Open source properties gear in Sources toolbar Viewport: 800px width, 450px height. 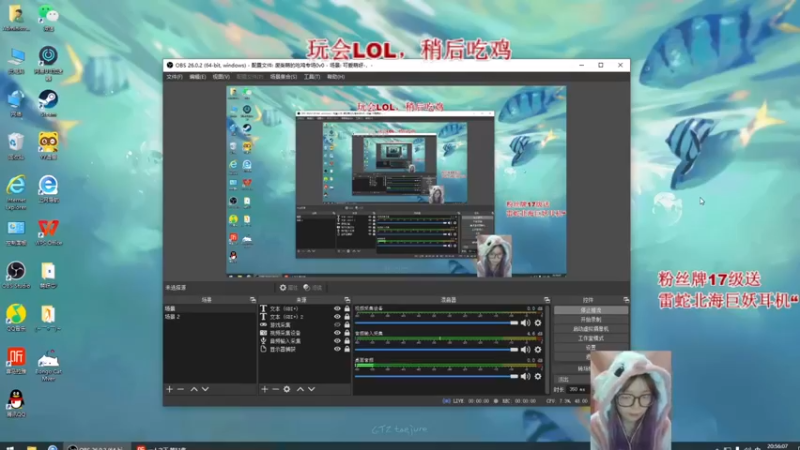(x=287, y=389)
